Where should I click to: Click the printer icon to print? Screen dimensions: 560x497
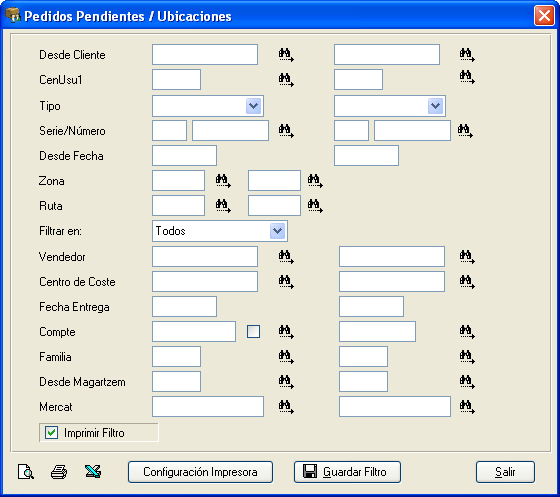(x=59, y=472)
